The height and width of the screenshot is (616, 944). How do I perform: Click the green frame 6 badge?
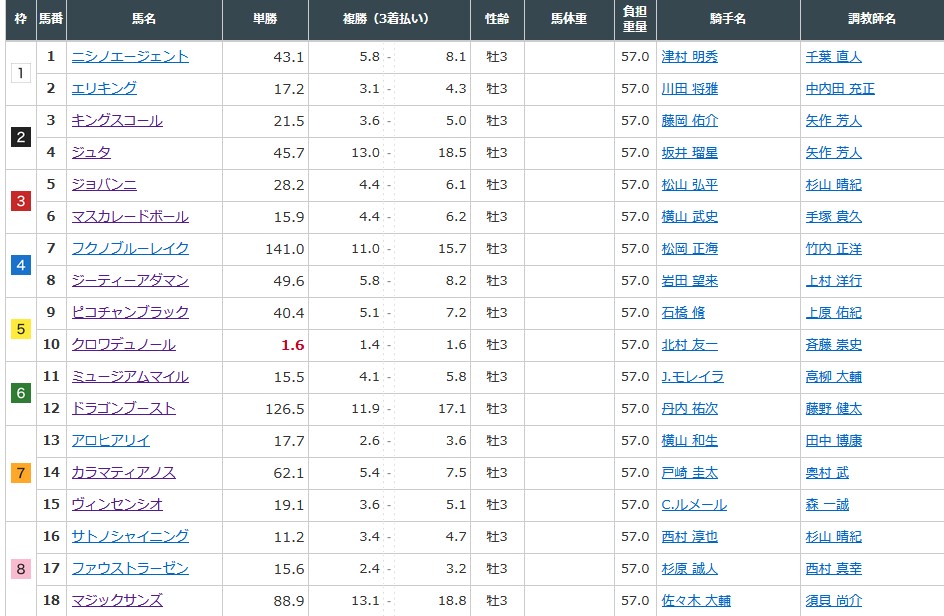[21, 393]
